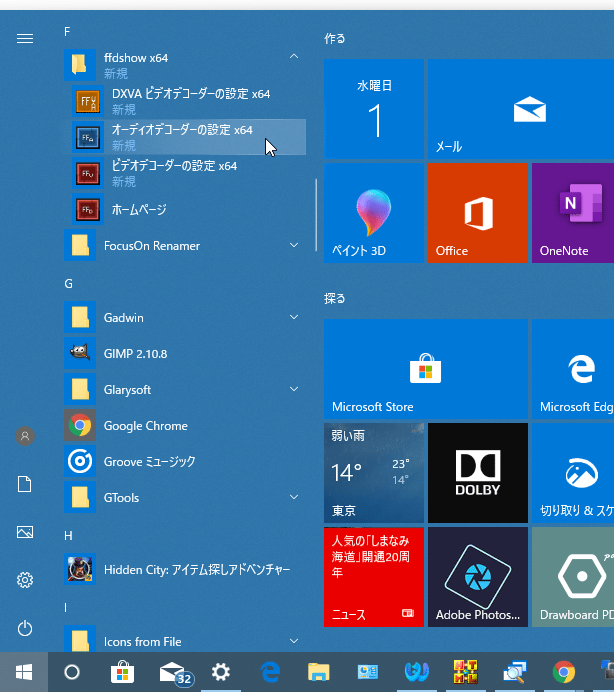Expand the Gadwin folder
Viewport: 614px width, 692px height.
[x=294, y=317]
